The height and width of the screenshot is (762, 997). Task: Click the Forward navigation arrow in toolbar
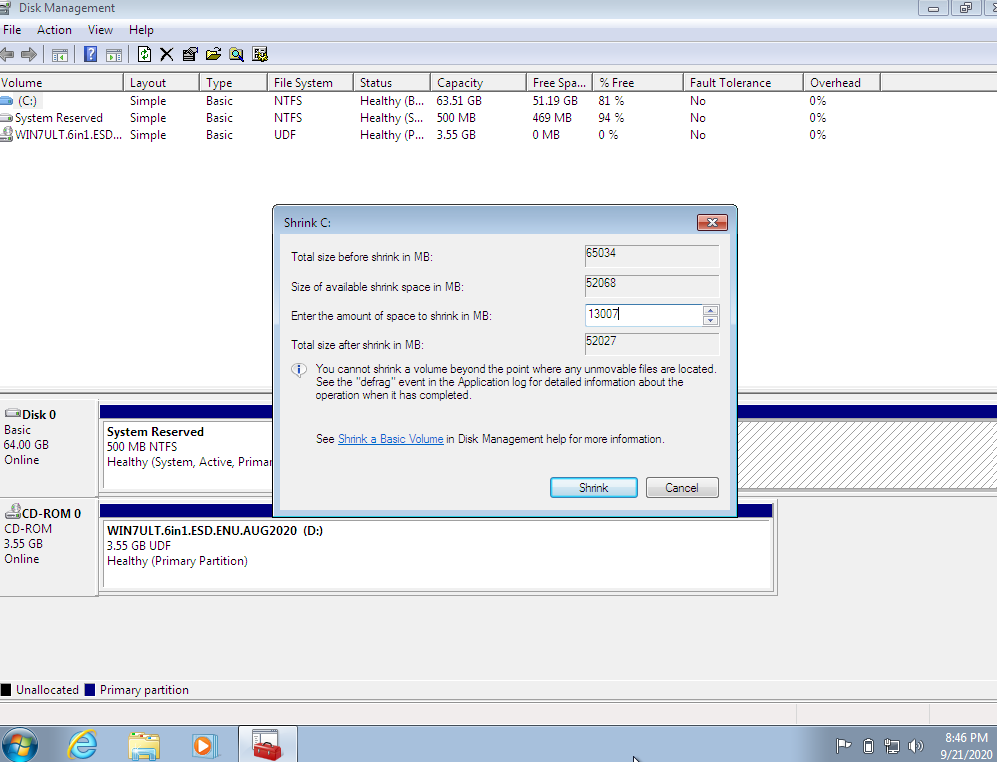(28, 55)
